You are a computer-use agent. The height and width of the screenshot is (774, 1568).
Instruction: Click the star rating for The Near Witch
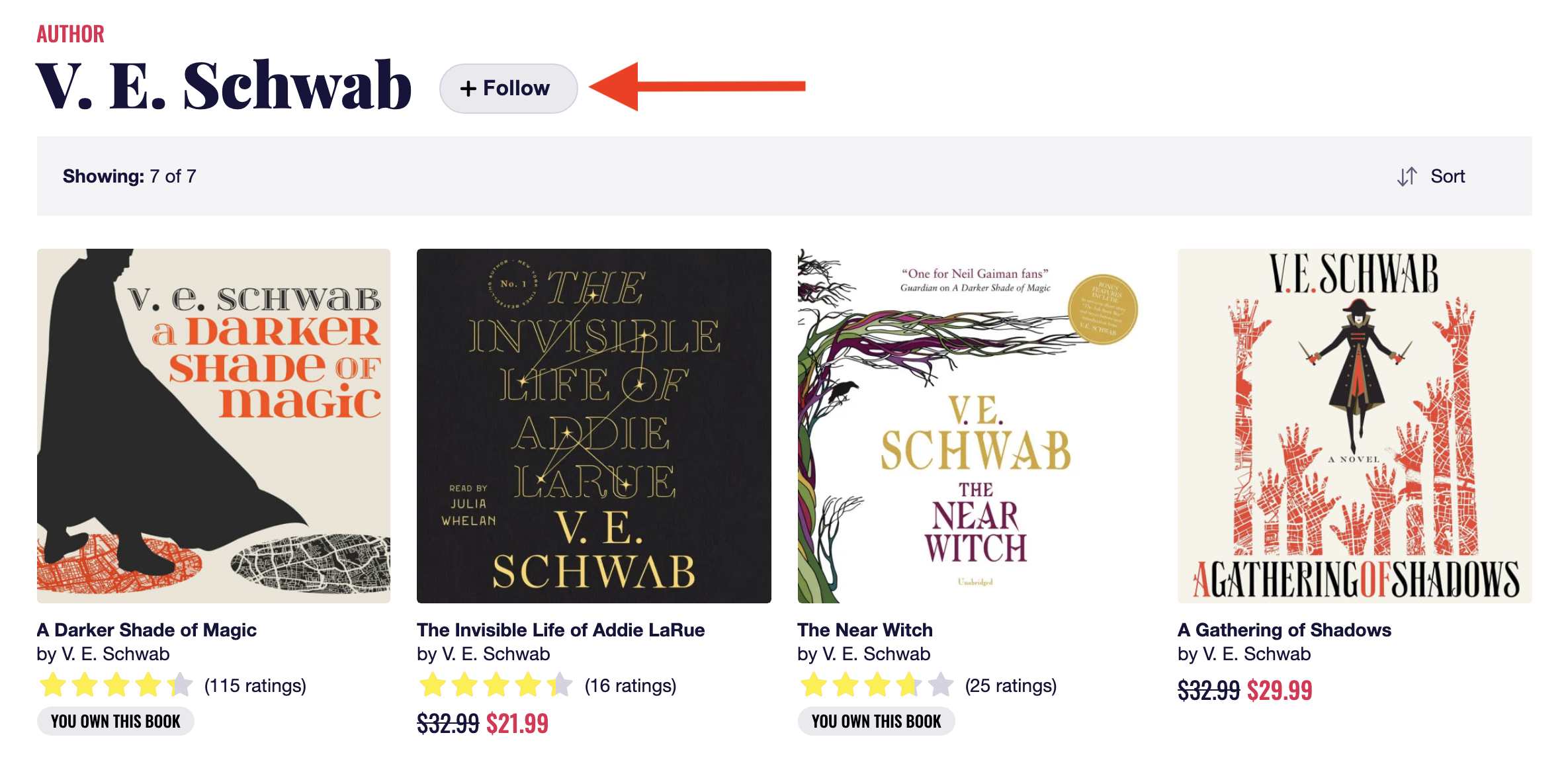[x=877, y=685]
